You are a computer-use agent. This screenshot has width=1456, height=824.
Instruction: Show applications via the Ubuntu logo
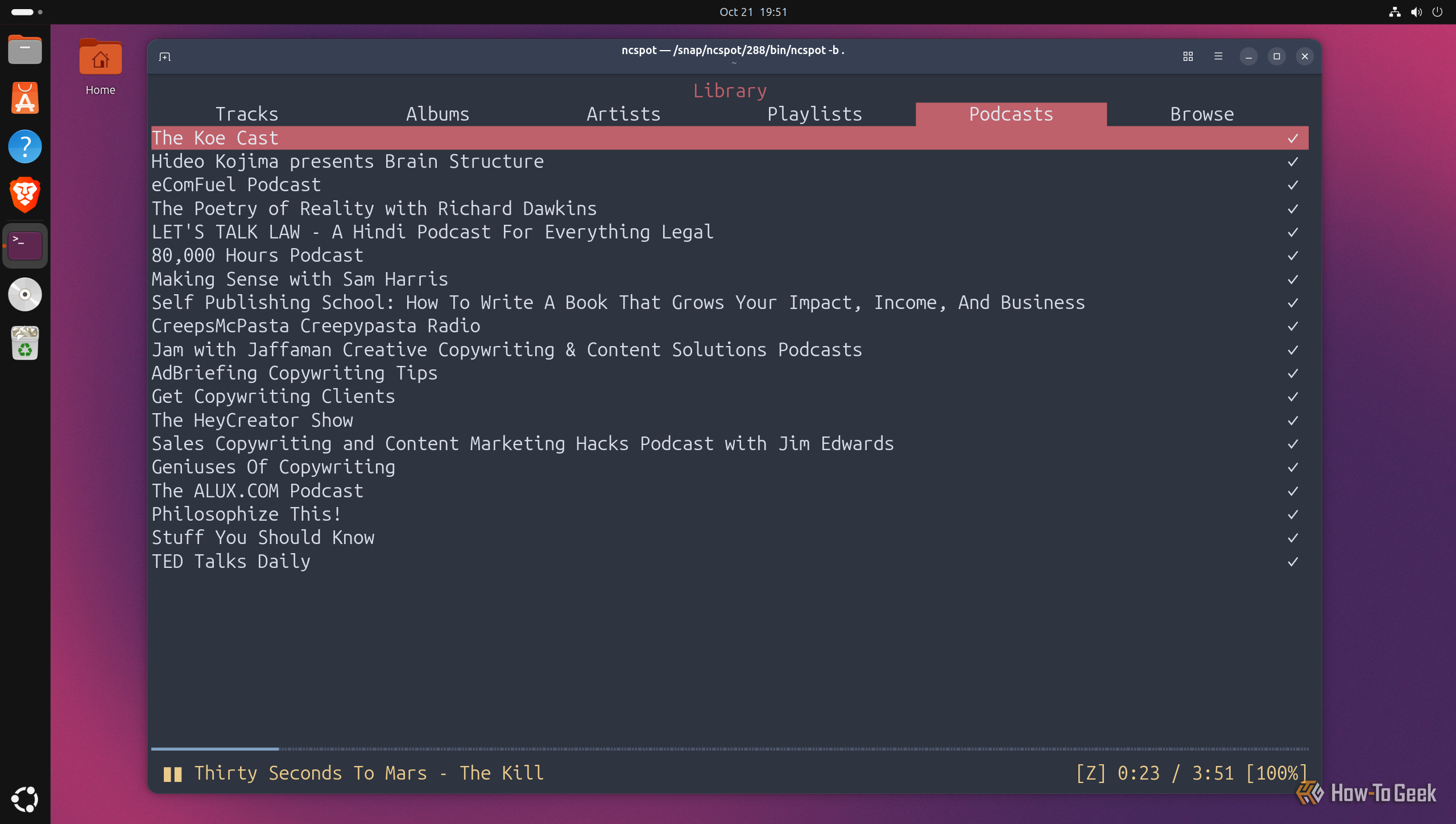pyautogui.click(x=25, y=799)
